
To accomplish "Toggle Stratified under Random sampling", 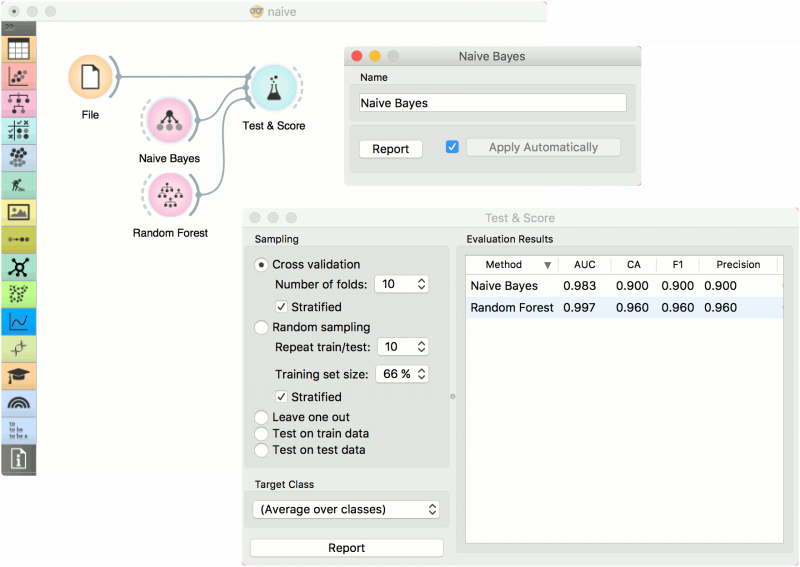I will tap(281, 397).
